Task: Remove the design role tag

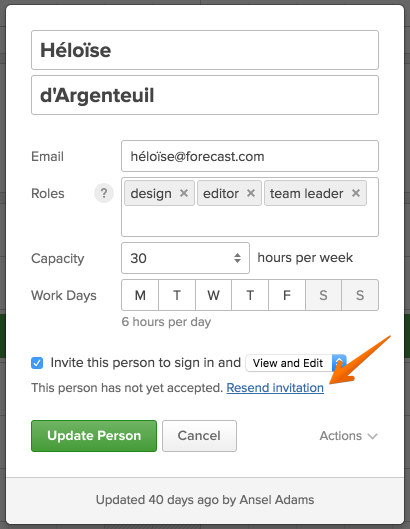Action: point(184,193)
